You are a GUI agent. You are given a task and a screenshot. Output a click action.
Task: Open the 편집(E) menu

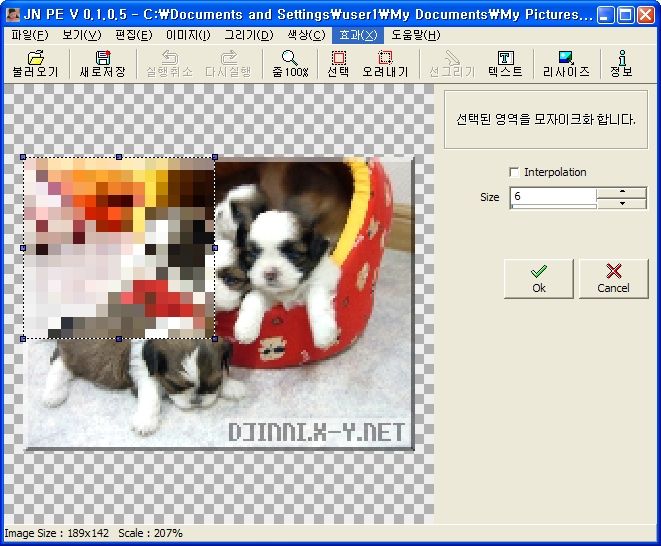(x=134, y=35)
